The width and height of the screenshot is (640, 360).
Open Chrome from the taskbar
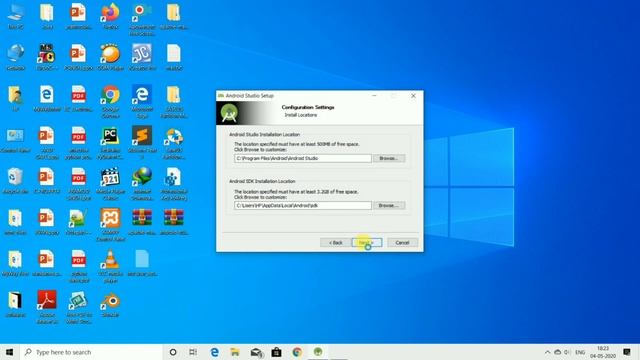(x=297, y=352)
